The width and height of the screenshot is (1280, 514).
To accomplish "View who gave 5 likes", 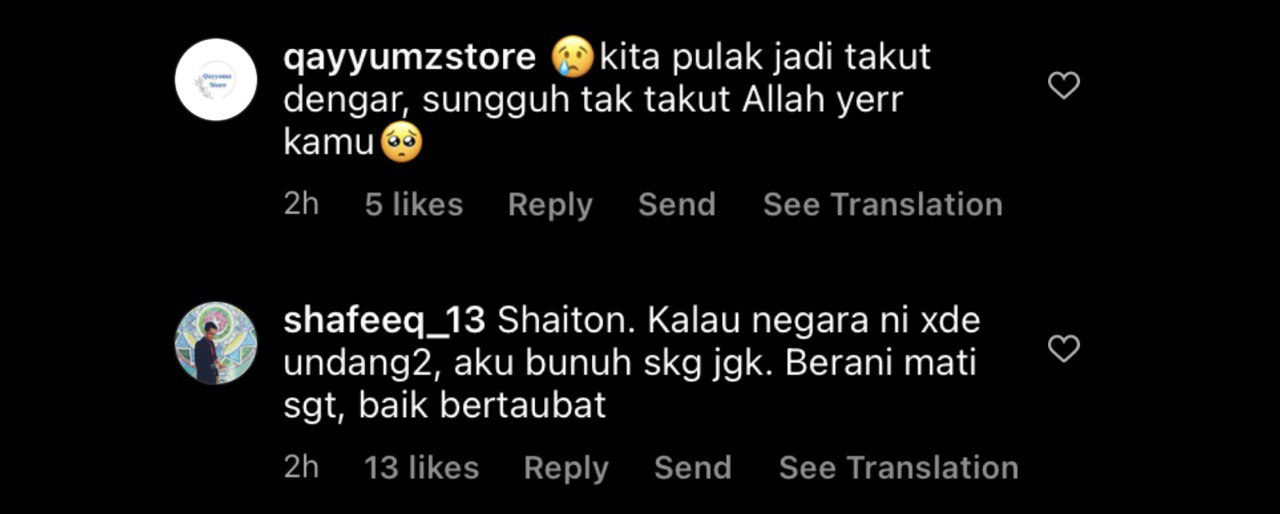I will pos(414,205).
